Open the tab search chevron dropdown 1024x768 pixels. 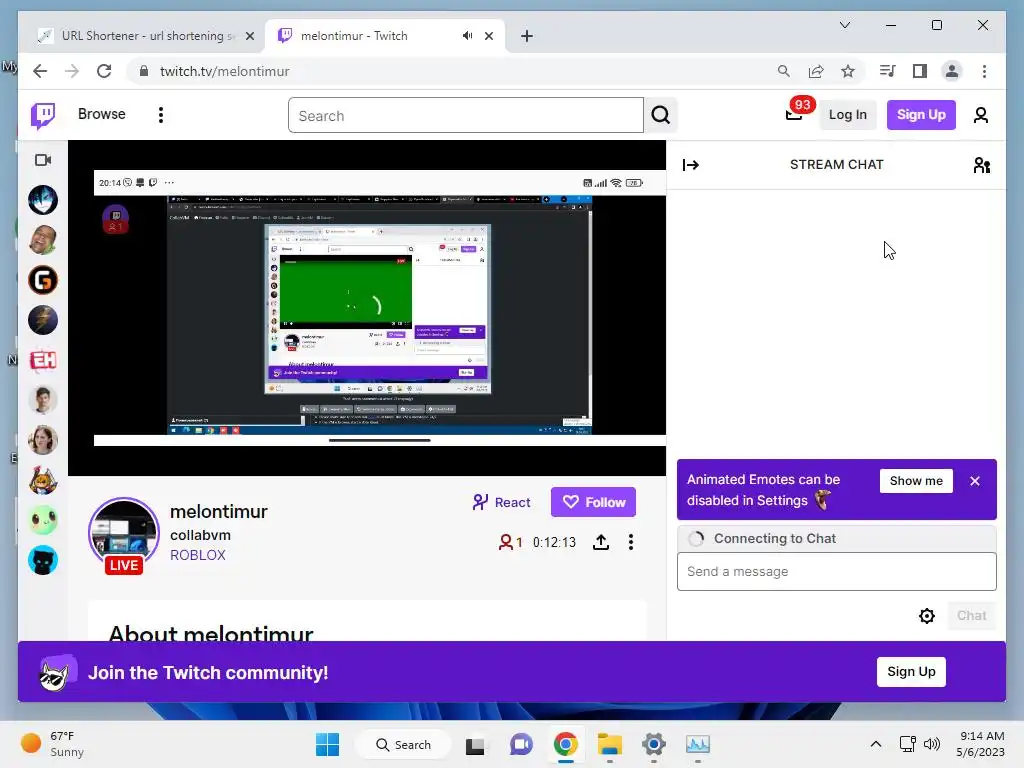(x=844, y=25)
